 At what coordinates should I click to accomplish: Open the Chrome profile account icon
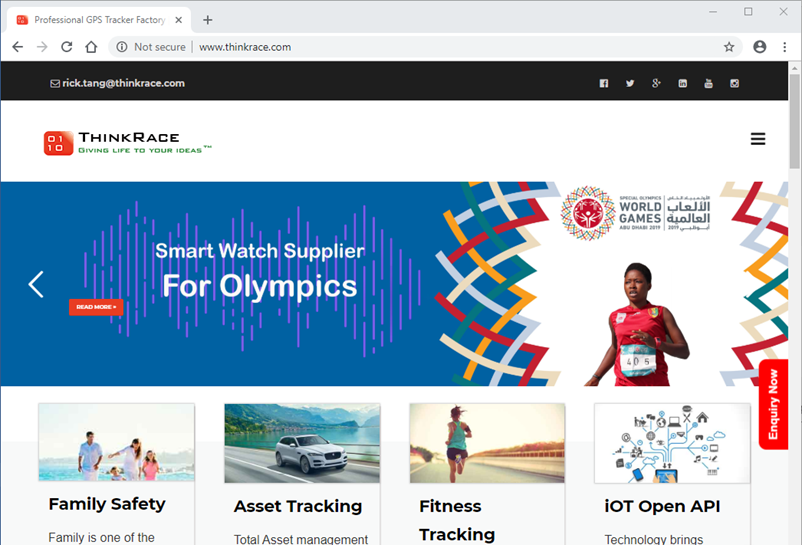point(760,47)
